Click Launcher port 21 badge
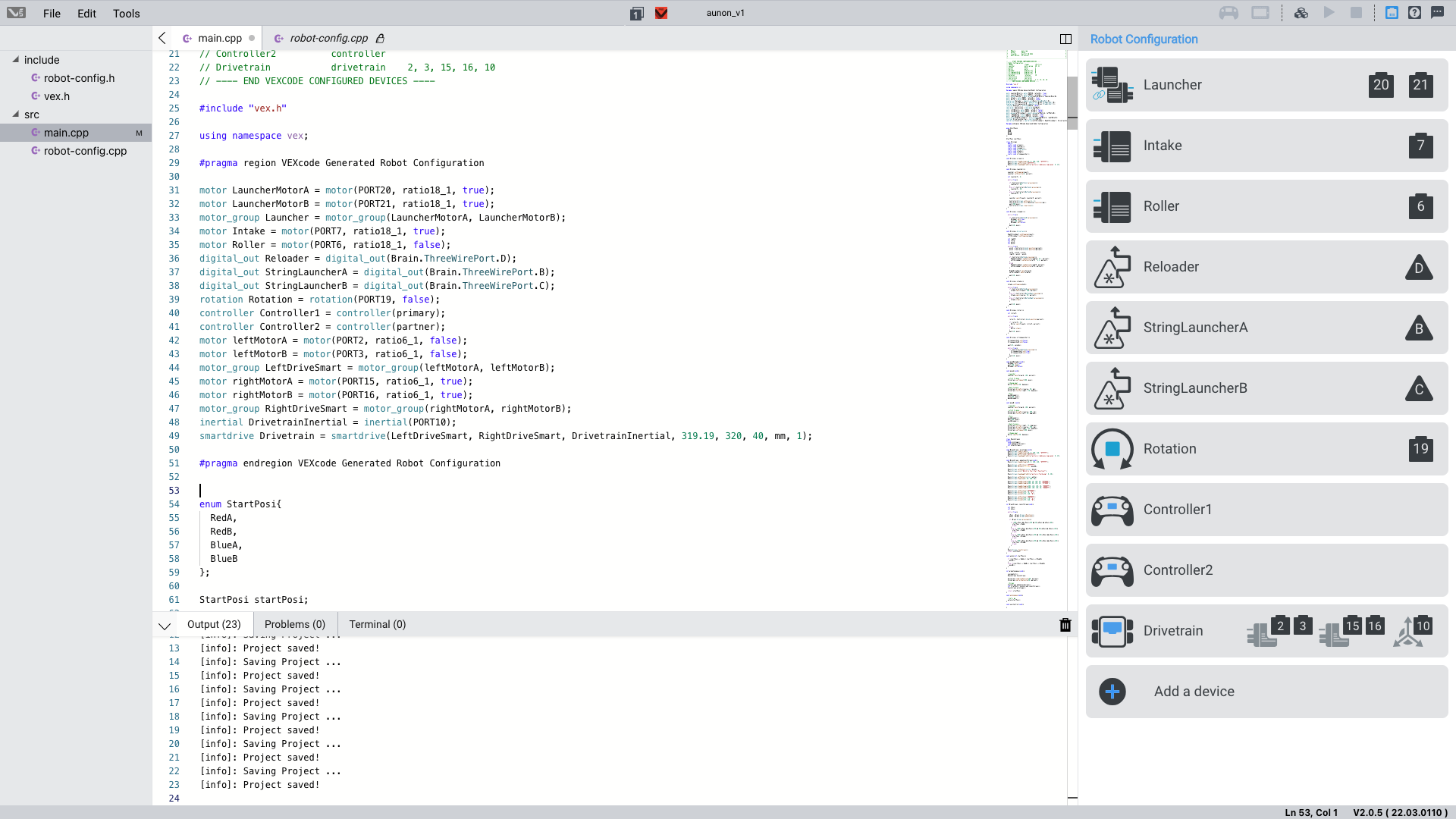1456x819 pixels. pos(1420,85)
